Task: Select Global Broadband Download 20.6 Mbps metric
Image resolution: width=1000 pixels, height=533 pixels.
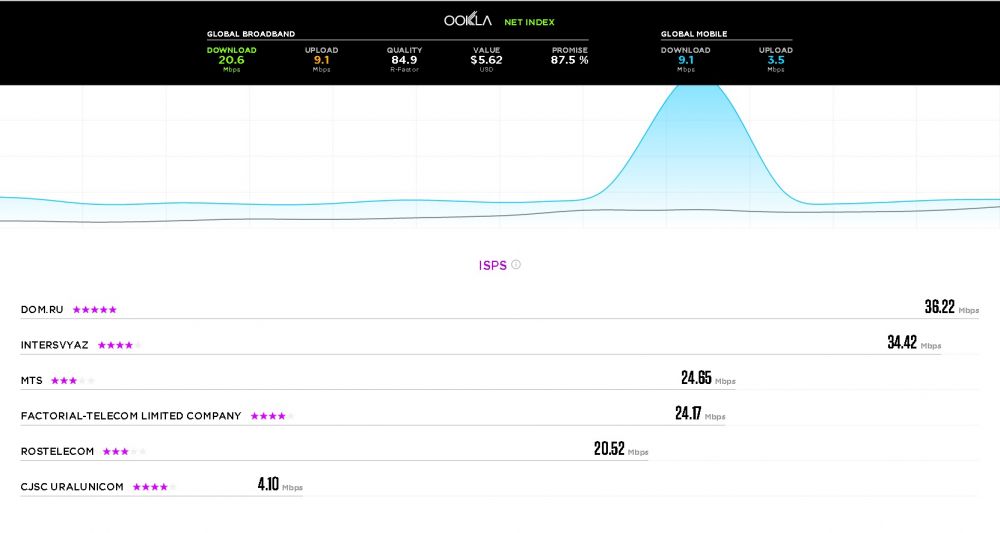Action: 232,59
